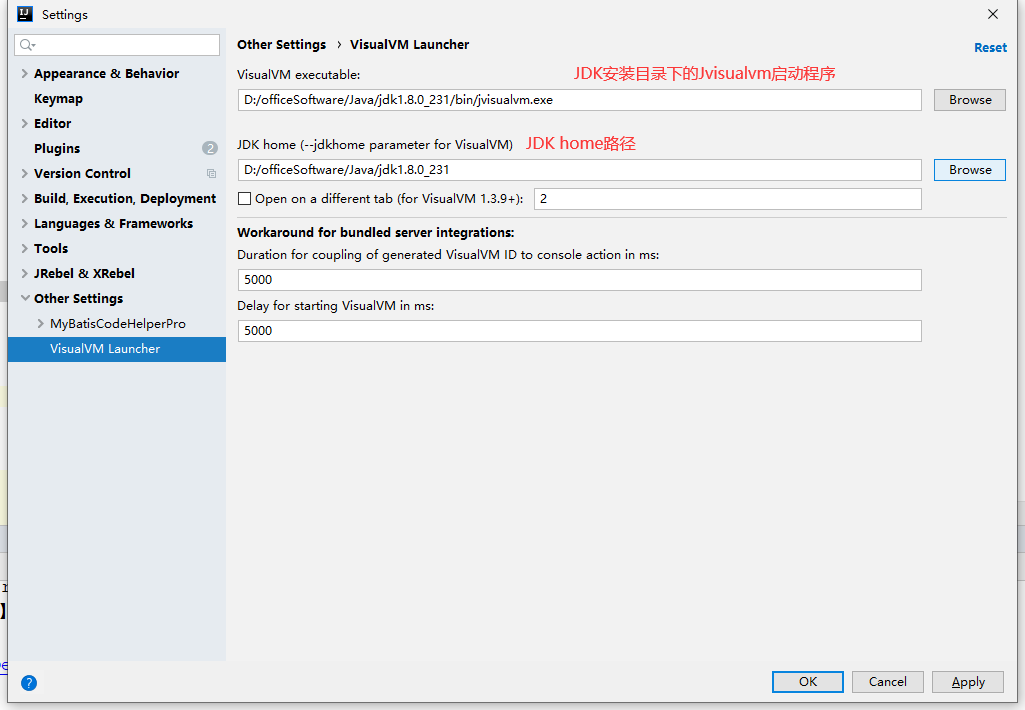Focus the settings search field

point(117,45)
